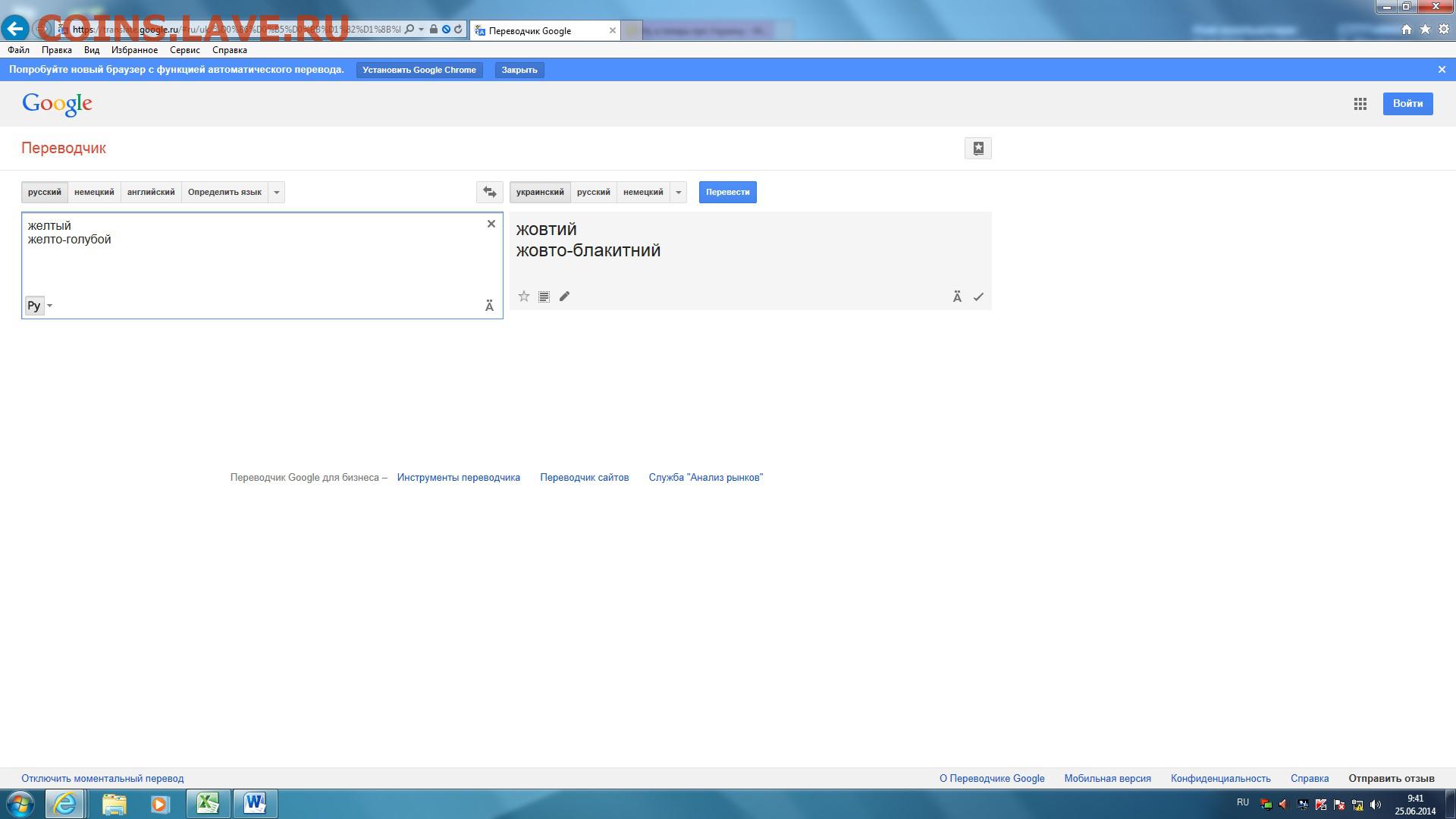Click the Мобильная версия link
Screen dimensions: 1456x819
(x=1108, y=778)
